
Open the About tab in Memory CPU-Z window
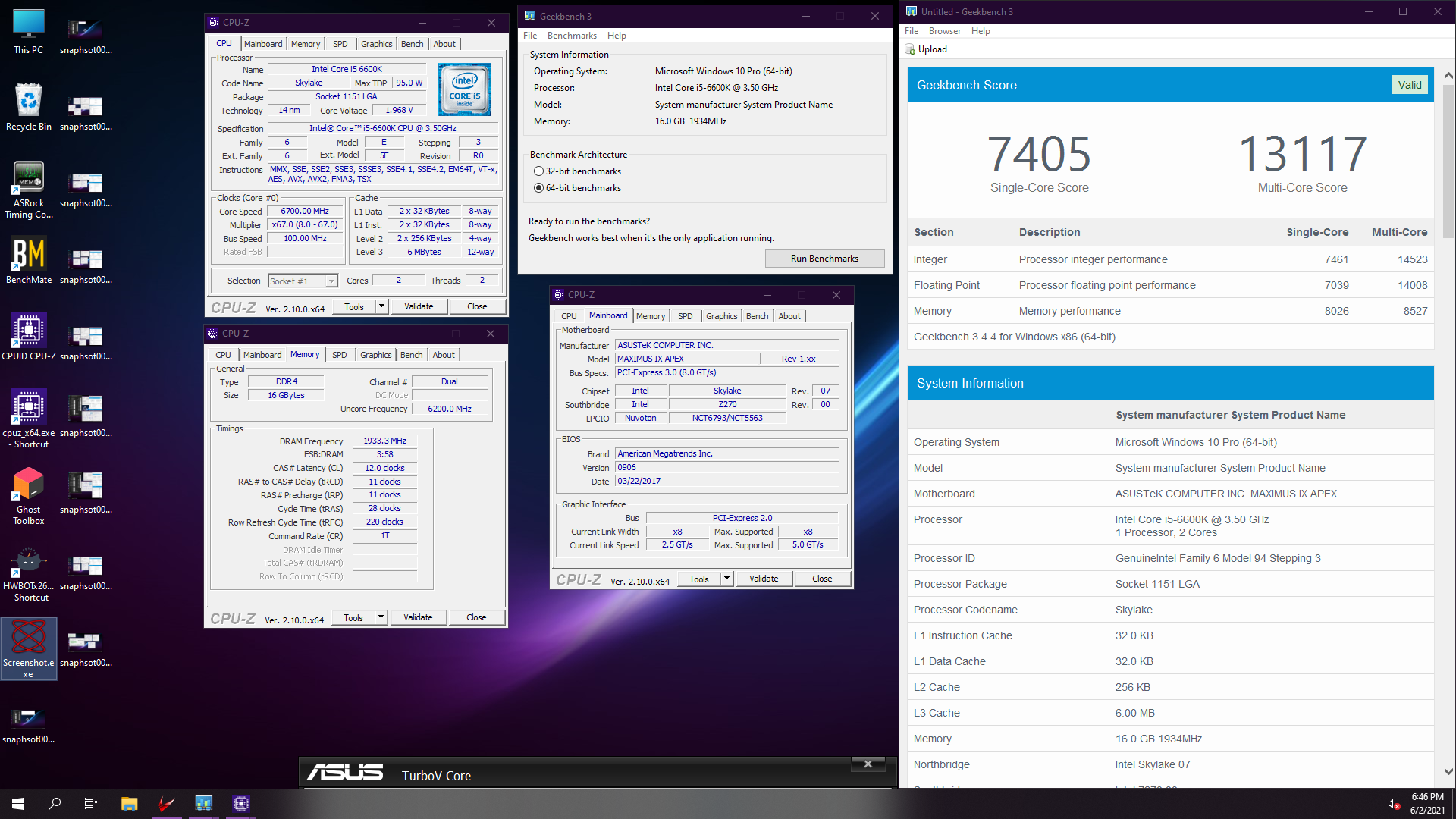444,355
